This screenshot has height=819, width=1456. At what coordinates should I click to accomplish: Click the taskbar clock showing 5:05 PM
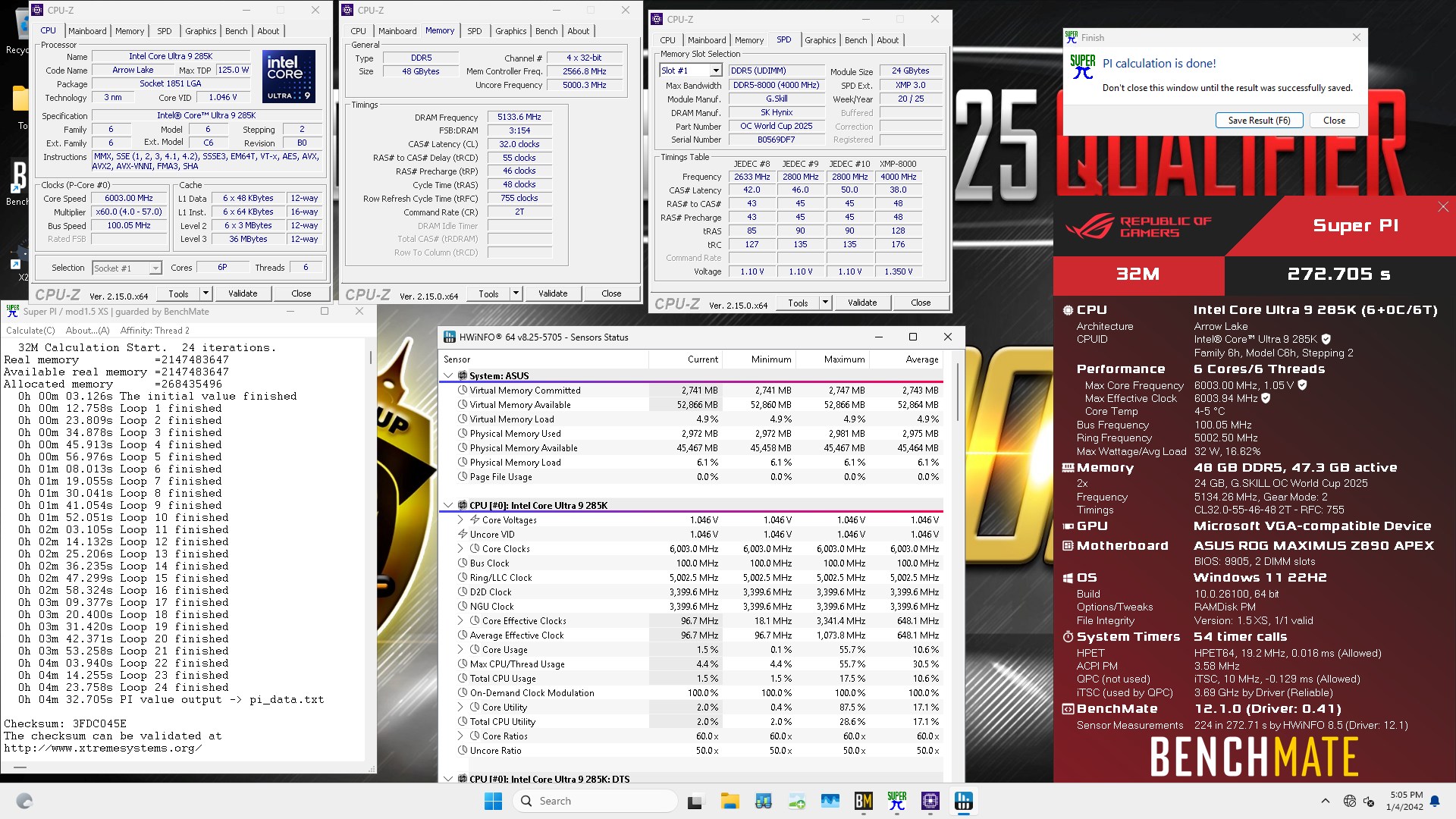(1406, 801)
